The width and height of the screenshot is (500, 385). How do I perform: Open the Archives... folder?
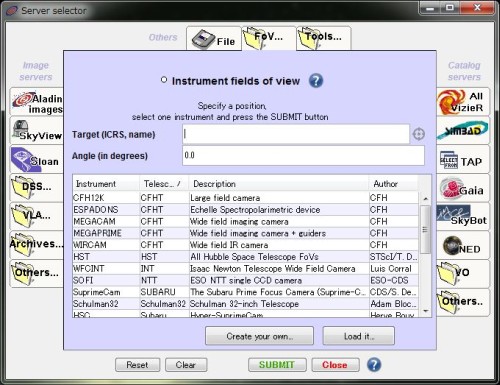click(37, 245)
